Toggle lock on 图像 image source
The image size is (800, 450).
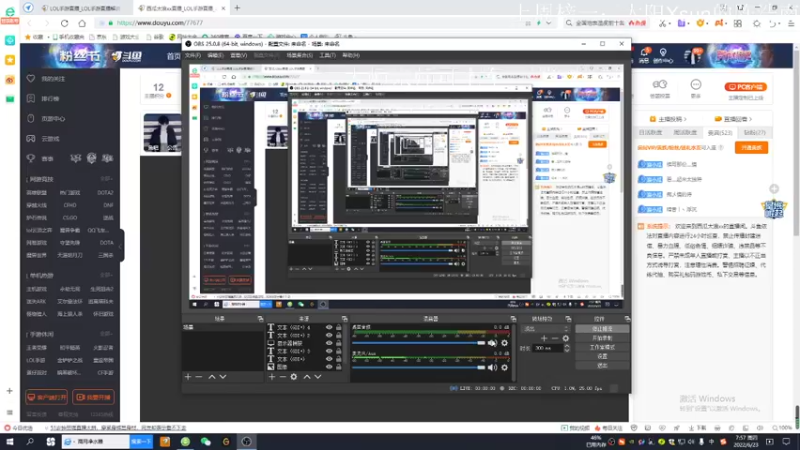coord(339,367)
